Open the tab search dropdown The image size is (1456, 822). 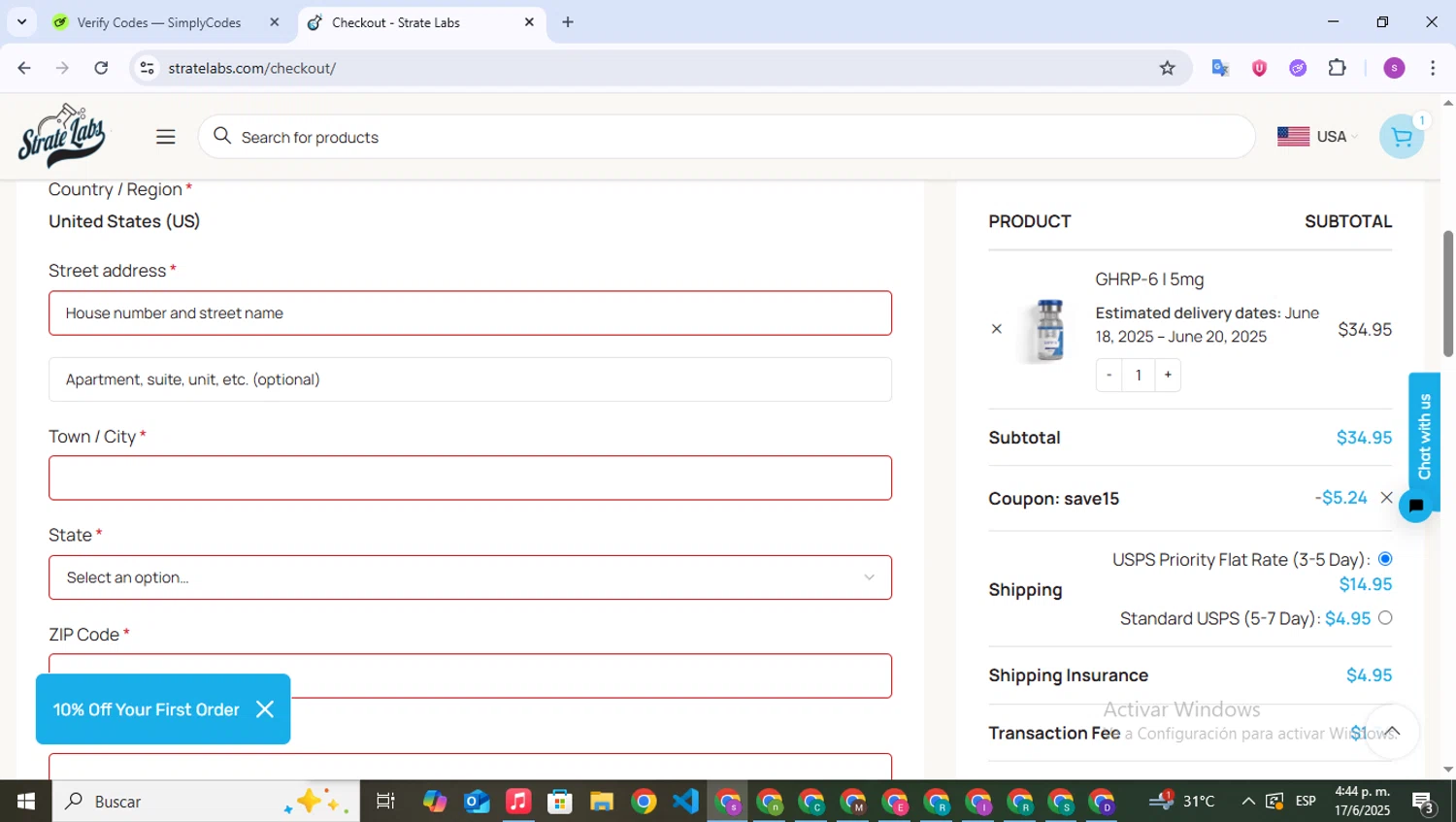(21, 21)
